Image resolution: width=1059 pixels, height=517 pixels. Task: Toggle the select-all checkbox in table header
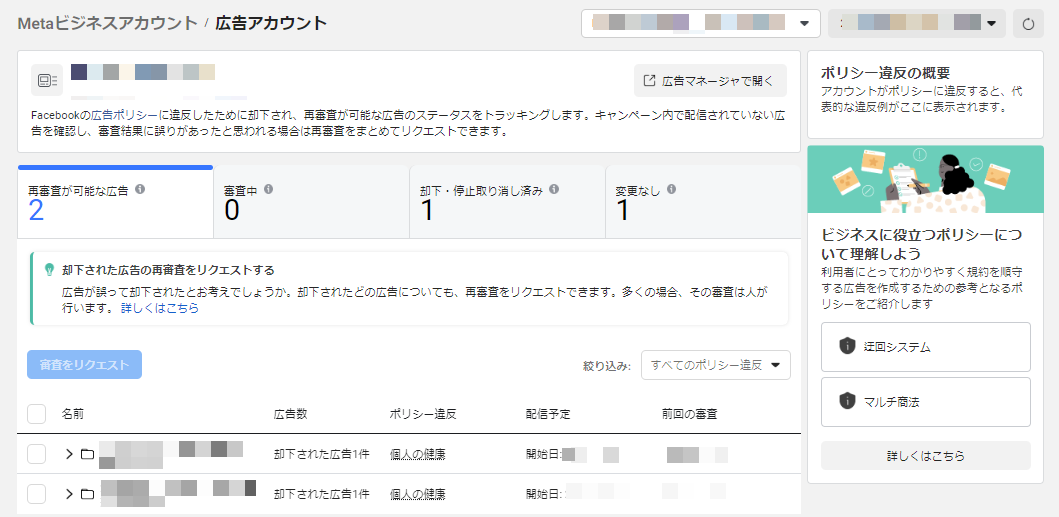(37, 413)
